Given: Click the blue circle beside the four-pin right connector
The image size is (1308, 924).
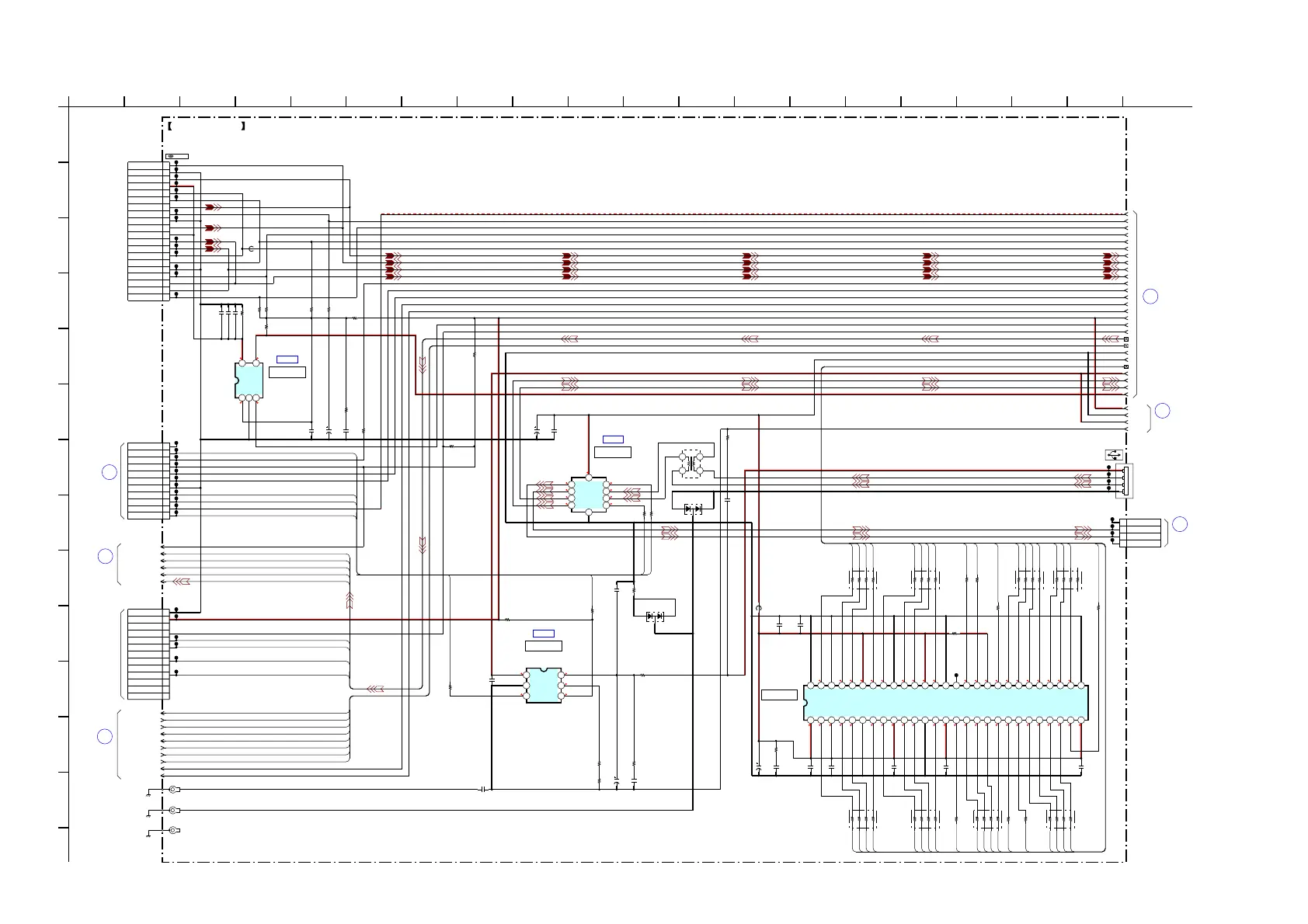Looking at the screenshot, I should (1179, 524).
